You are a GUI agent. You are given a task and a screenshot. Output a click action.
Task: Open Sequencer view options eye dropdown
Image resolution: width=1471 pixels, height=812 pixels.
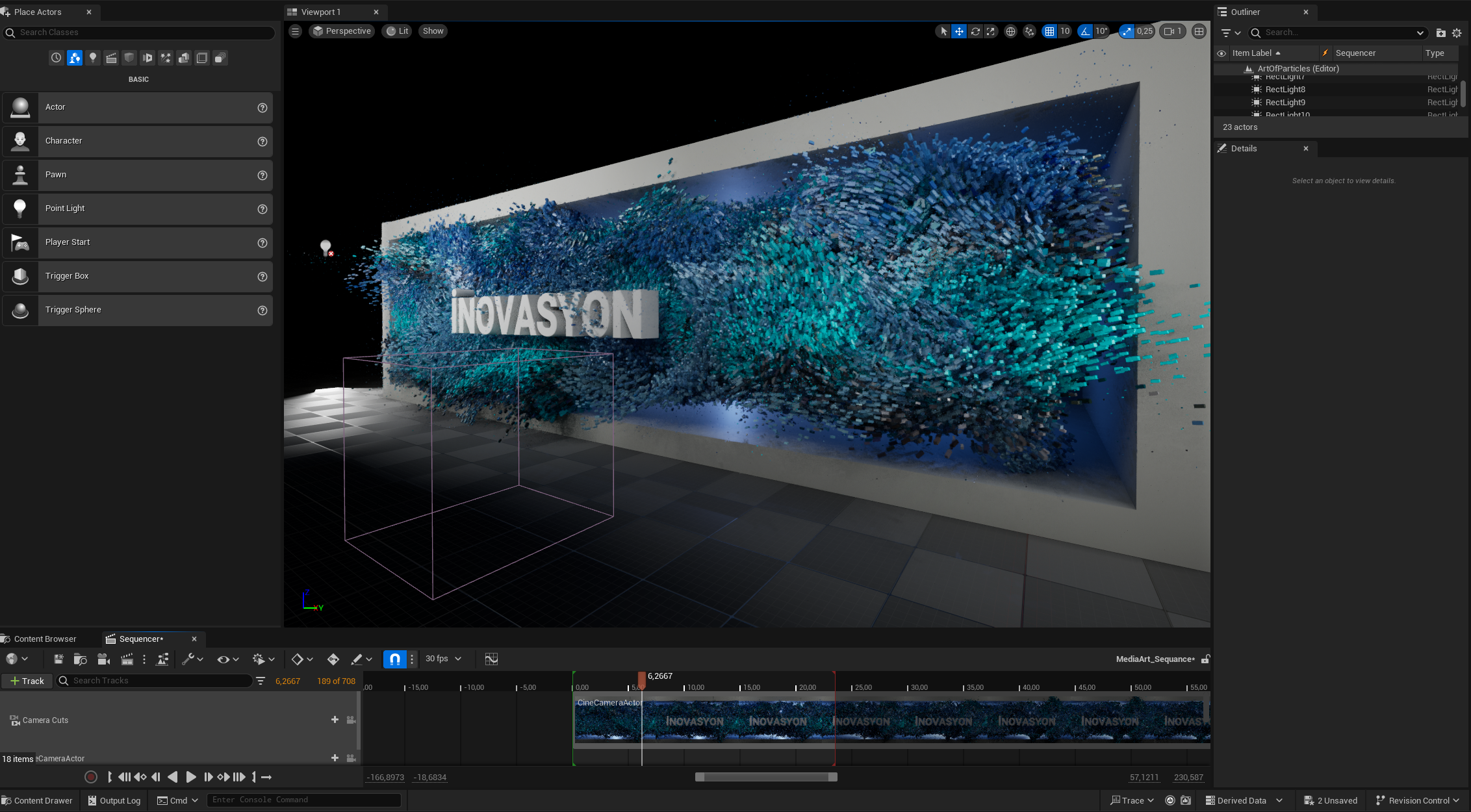tap(228, 659)
